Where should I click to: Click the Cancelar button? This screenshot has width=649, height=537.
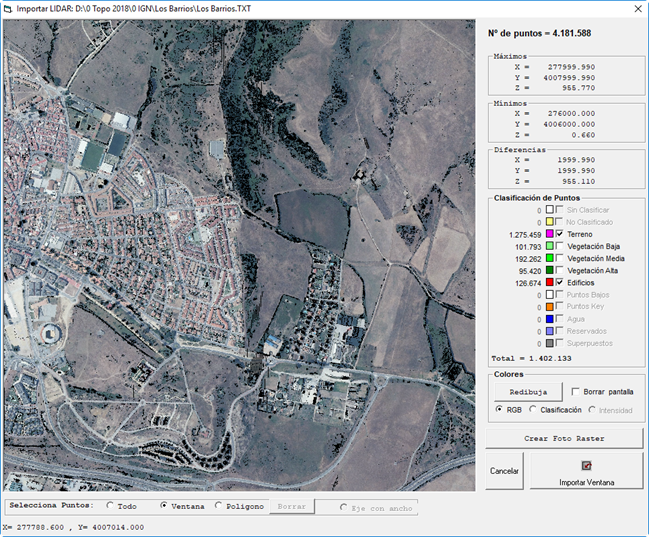tap(504, 471)
